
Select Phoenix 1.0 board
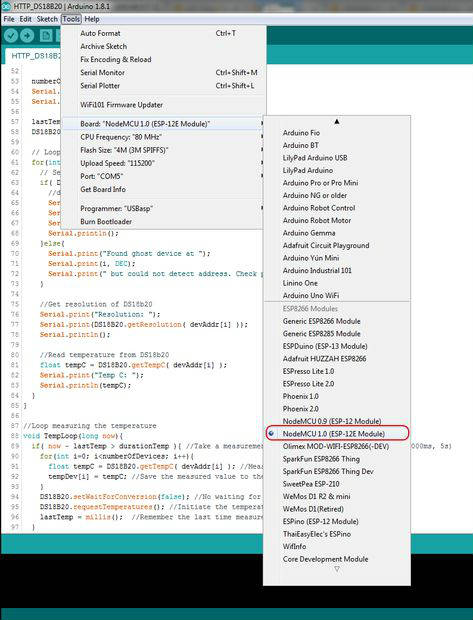[x=337, y=396]
